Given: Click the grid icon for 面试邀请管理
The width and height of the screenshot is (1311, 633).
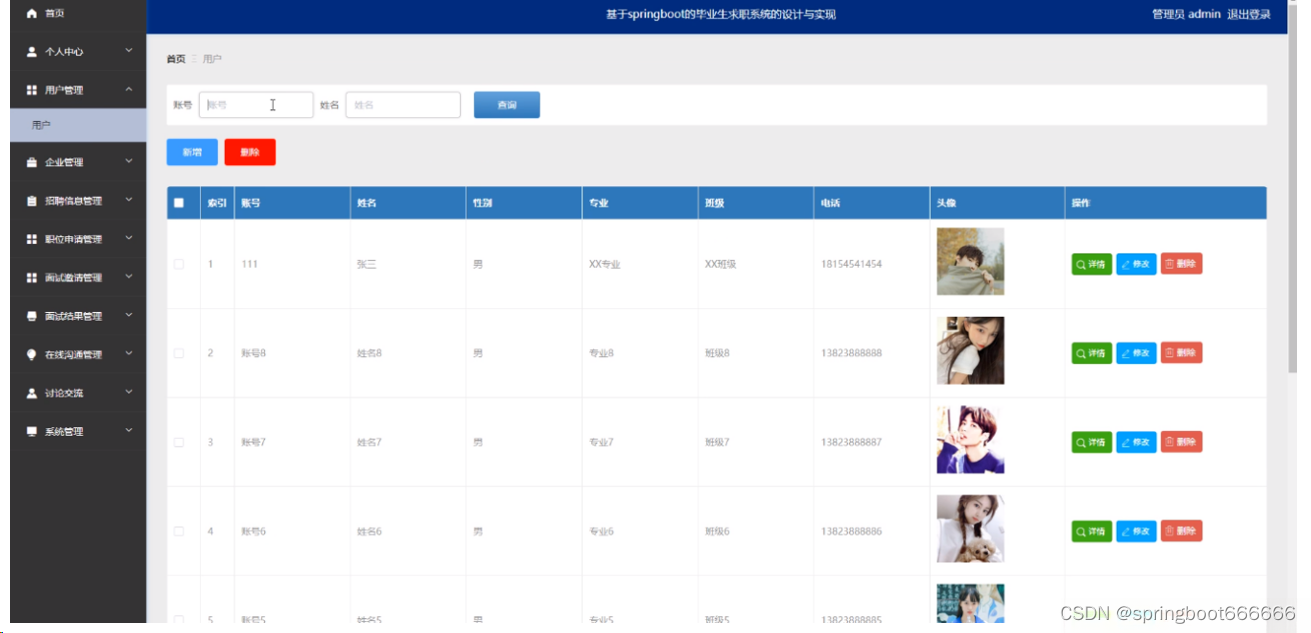Looking at the screenshot, I should pos(31,278).
